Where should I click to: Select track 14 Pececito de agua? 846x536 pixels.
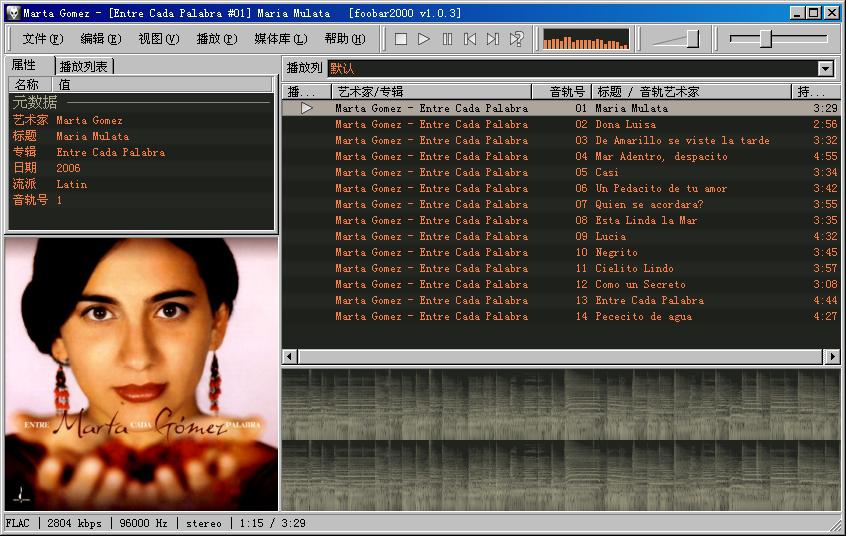pos(561,316)
